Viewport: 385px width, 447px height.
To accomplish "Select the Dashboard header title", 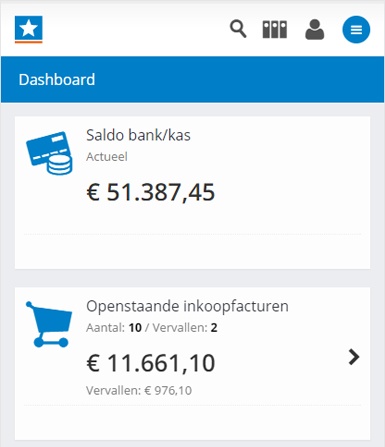I will click(57, 80).
